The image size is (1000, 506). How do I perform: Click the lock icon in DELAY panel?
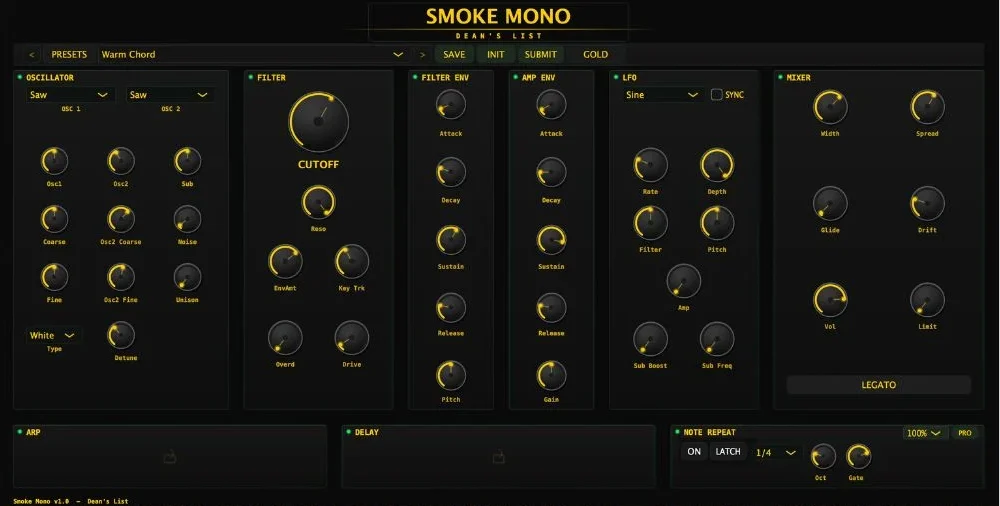pos(499,457)
